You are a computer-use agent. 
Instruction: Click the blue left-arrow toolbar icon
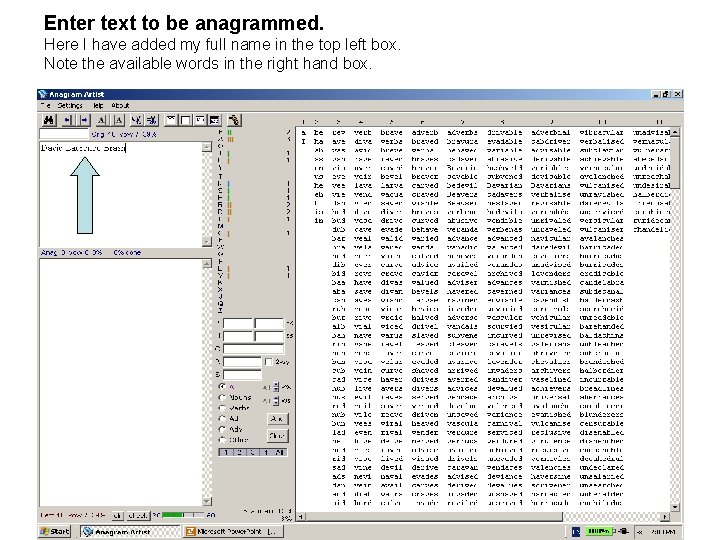[68, 120]
